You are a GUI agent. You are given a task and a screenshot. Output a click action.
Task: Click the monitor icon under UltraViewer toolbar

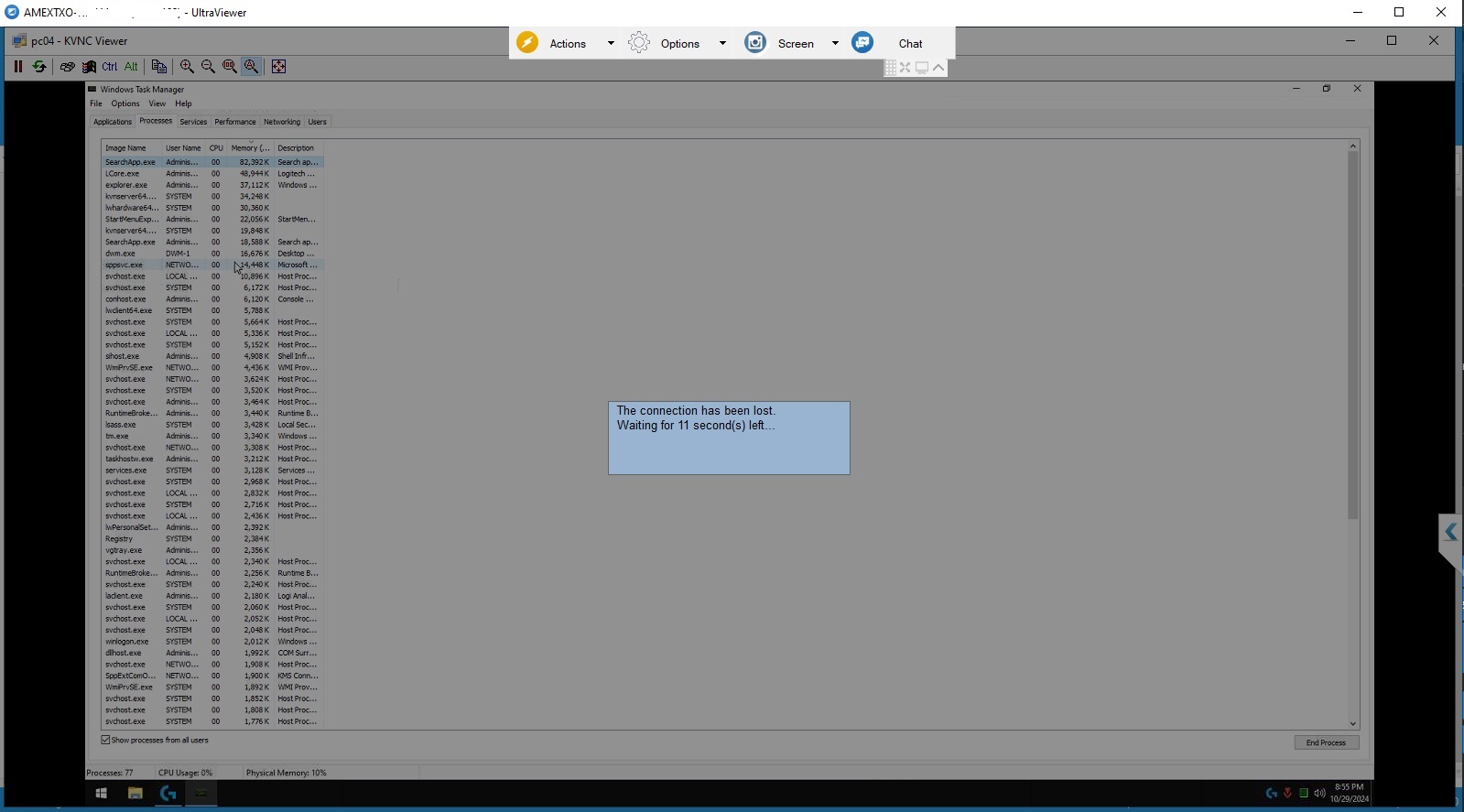pos(922,68)
